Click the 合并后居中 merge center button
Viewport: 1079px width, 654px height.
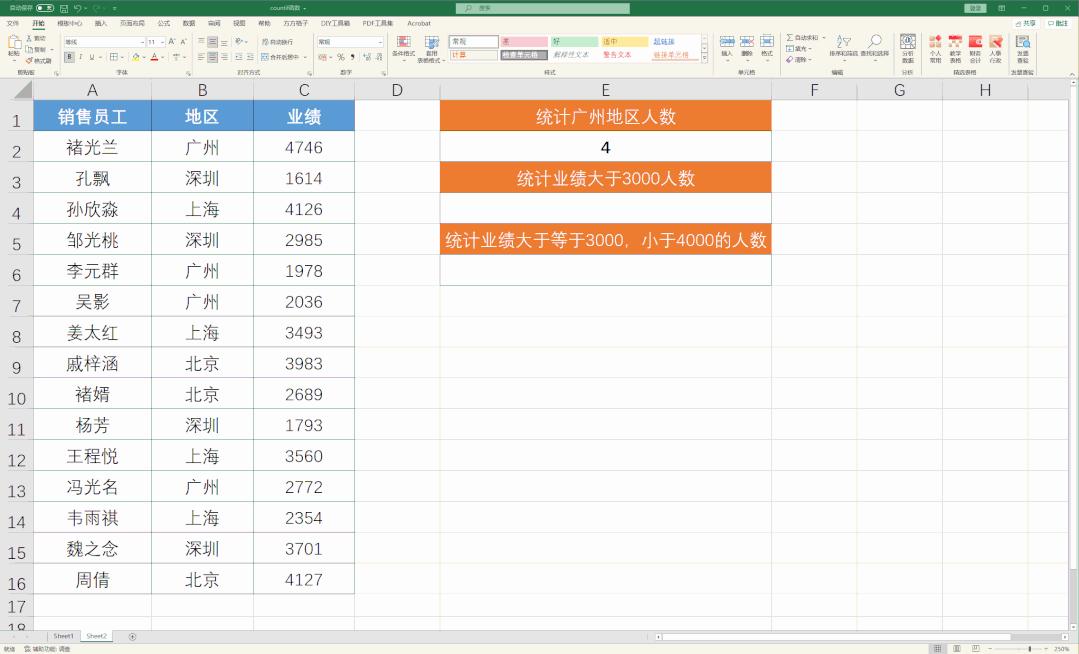click(278, 56)
